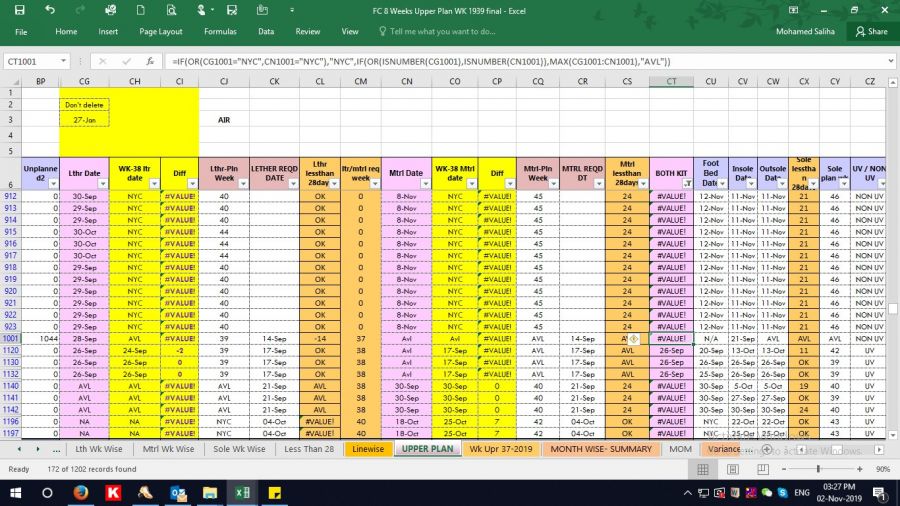Open the MTRL REQD DT filter dropdown
The width and height of the screenshot is (900, 506).
coord(599,184)
